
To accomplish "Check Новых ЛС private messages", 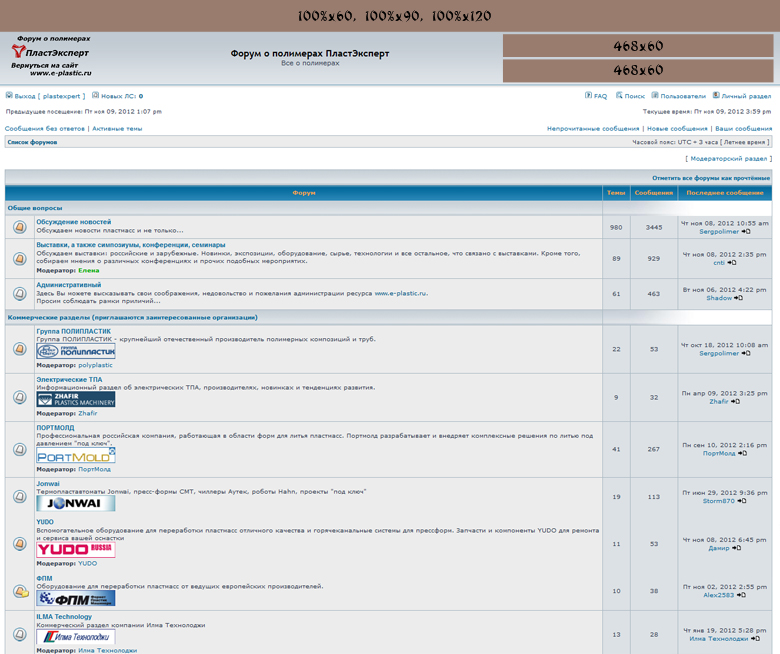I will coord(121,96).
